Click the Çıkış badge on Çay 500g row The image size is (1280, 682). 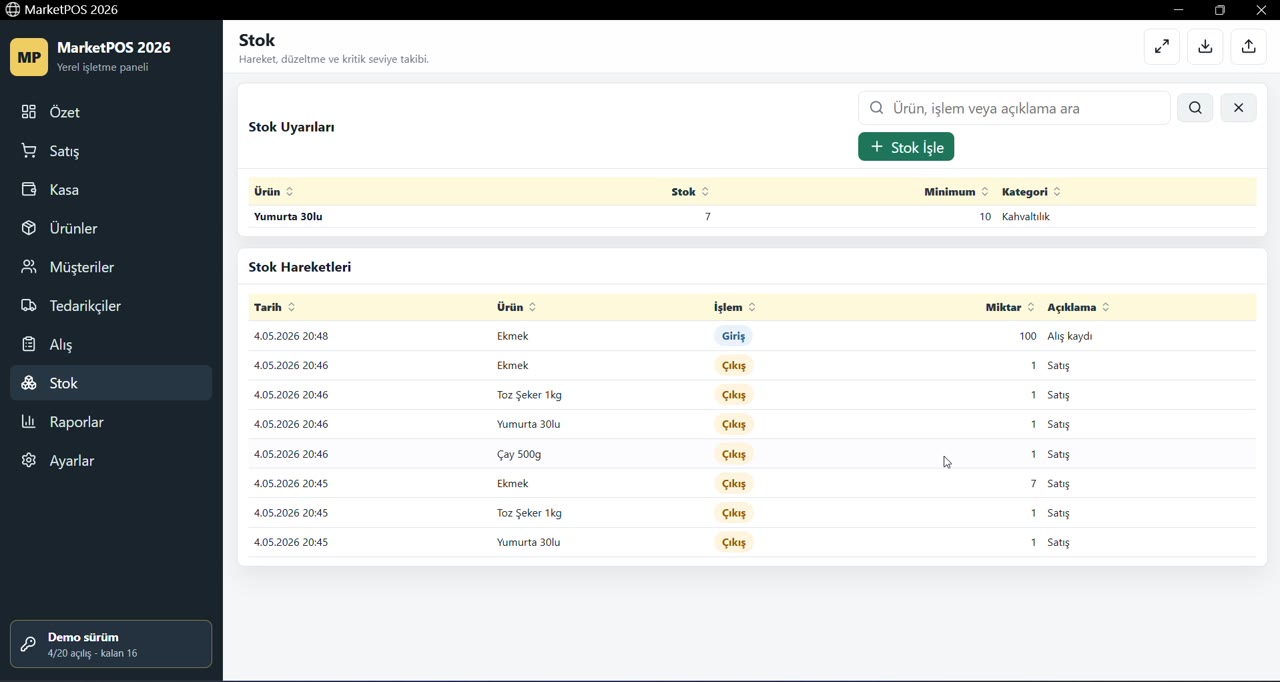[x=734, y=455]
